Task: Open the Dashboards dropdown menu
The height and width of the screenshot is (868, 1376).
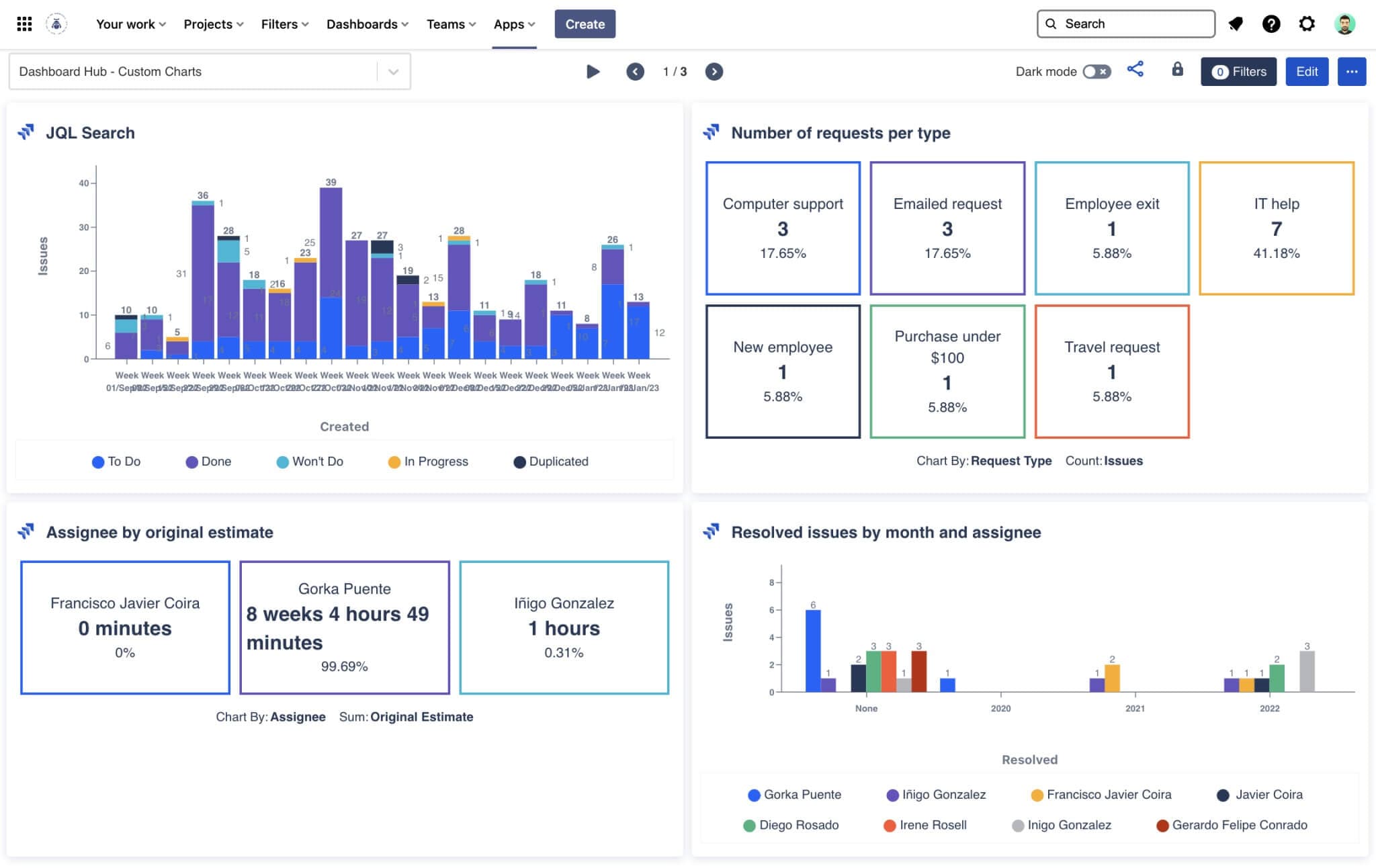Action: tap(367, 24)
